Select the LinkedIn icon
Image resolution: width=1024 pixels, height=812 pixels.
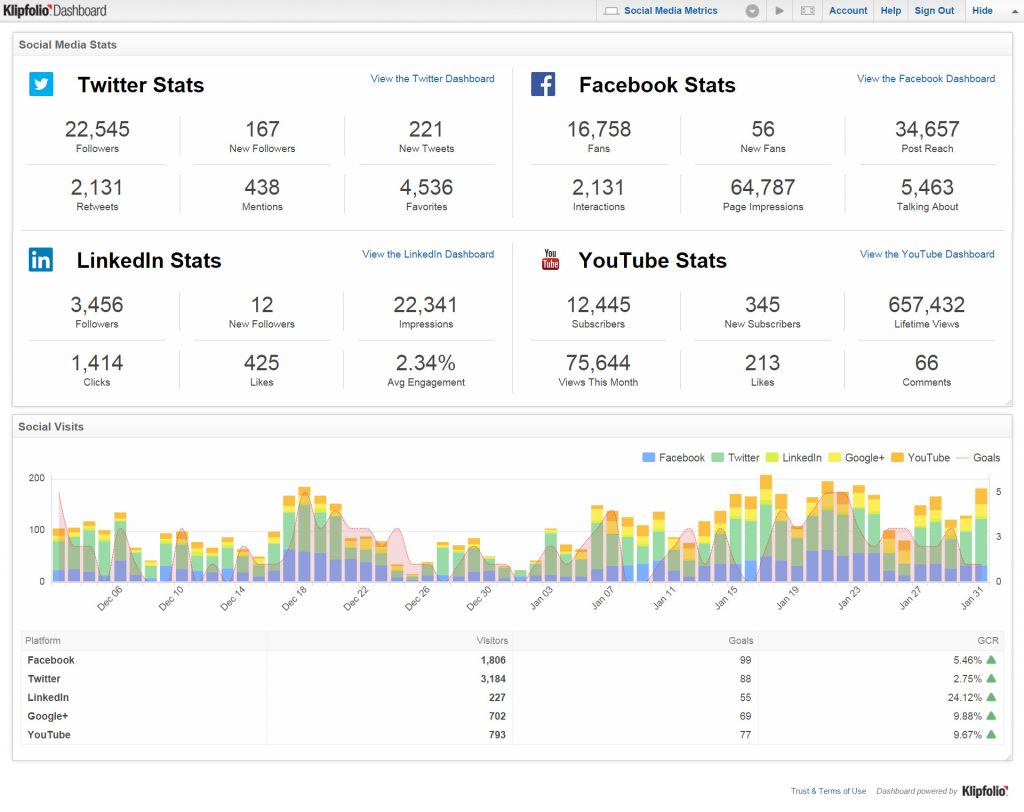point(40,259)
